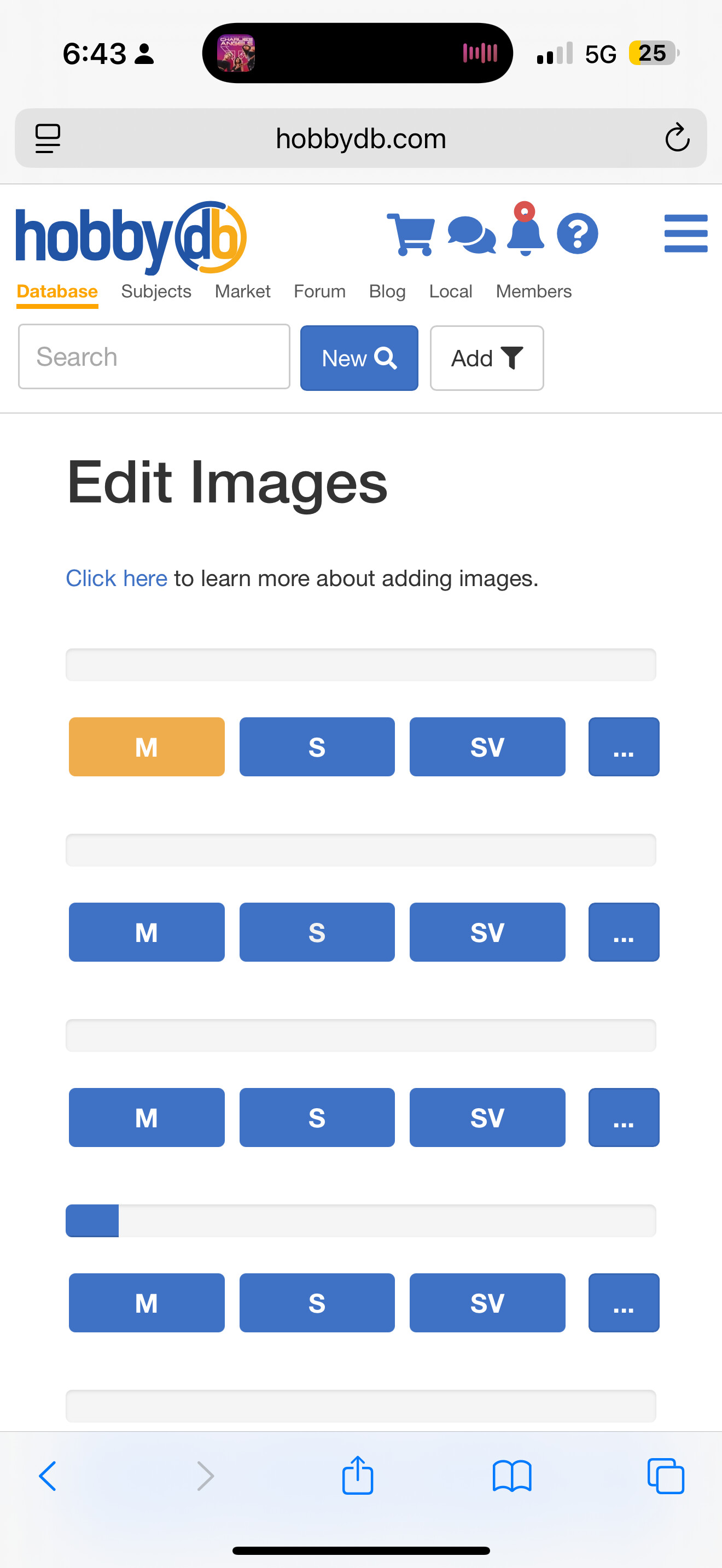The width and height of the screenshot is (722, 1568).
Task: Click the New search button
Action: [x=359, y=358]
